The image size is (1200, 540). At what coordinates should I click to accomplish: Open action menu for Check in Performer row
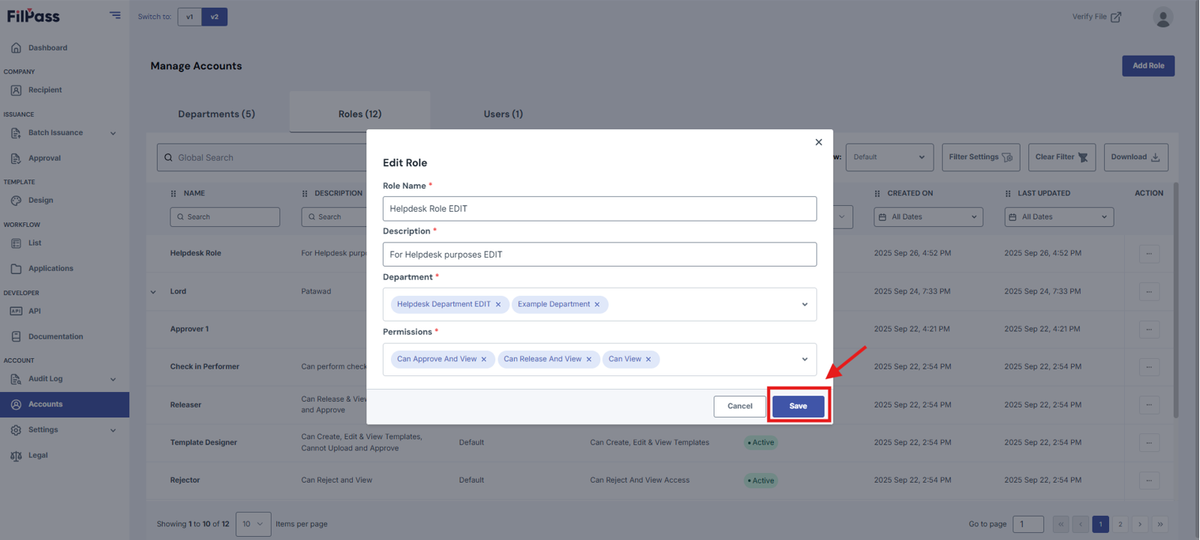tap(1149, 366)
